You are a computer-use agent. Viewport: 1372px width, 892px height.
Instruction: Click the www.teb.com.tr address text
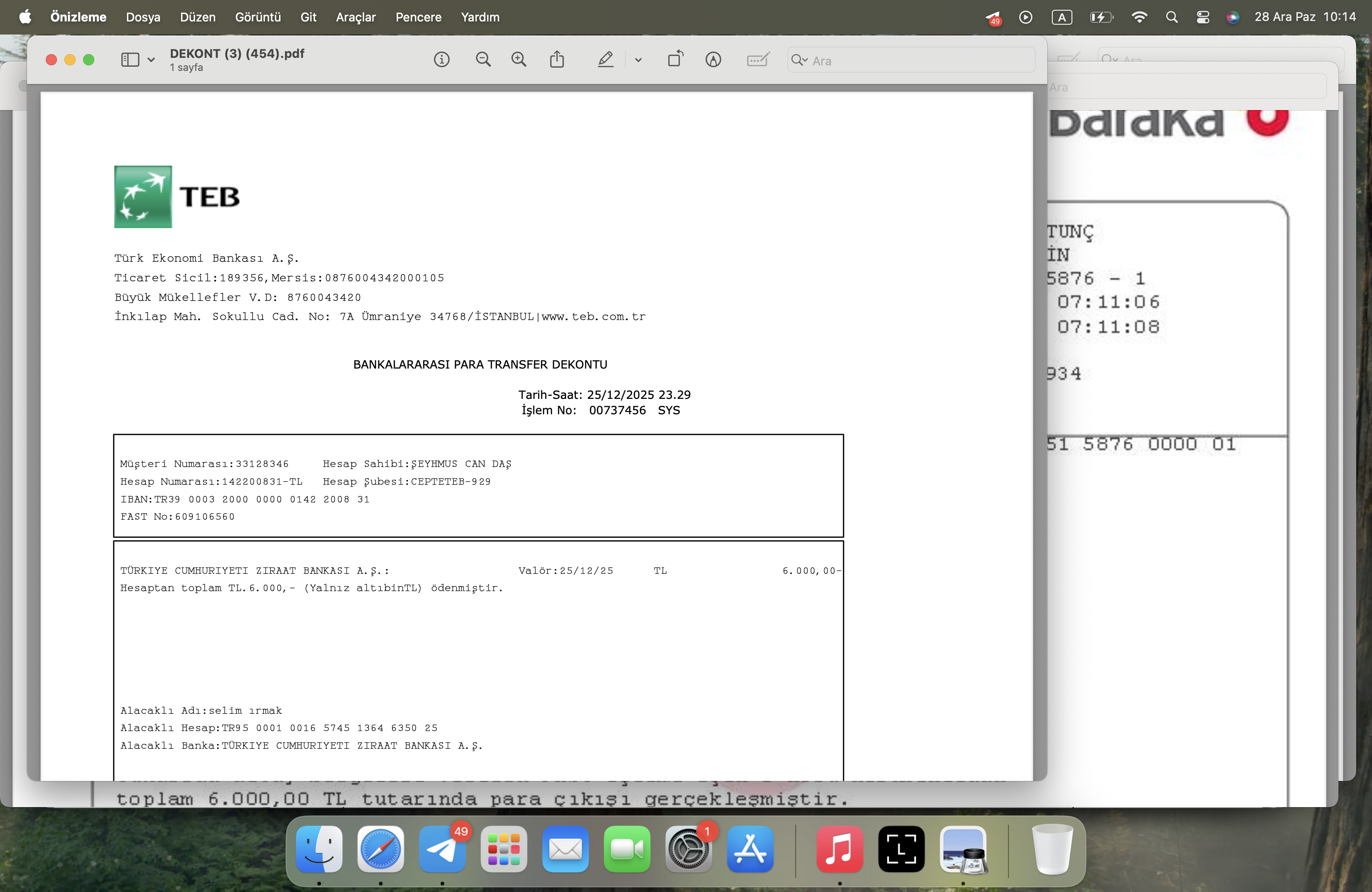coord(594,316)
